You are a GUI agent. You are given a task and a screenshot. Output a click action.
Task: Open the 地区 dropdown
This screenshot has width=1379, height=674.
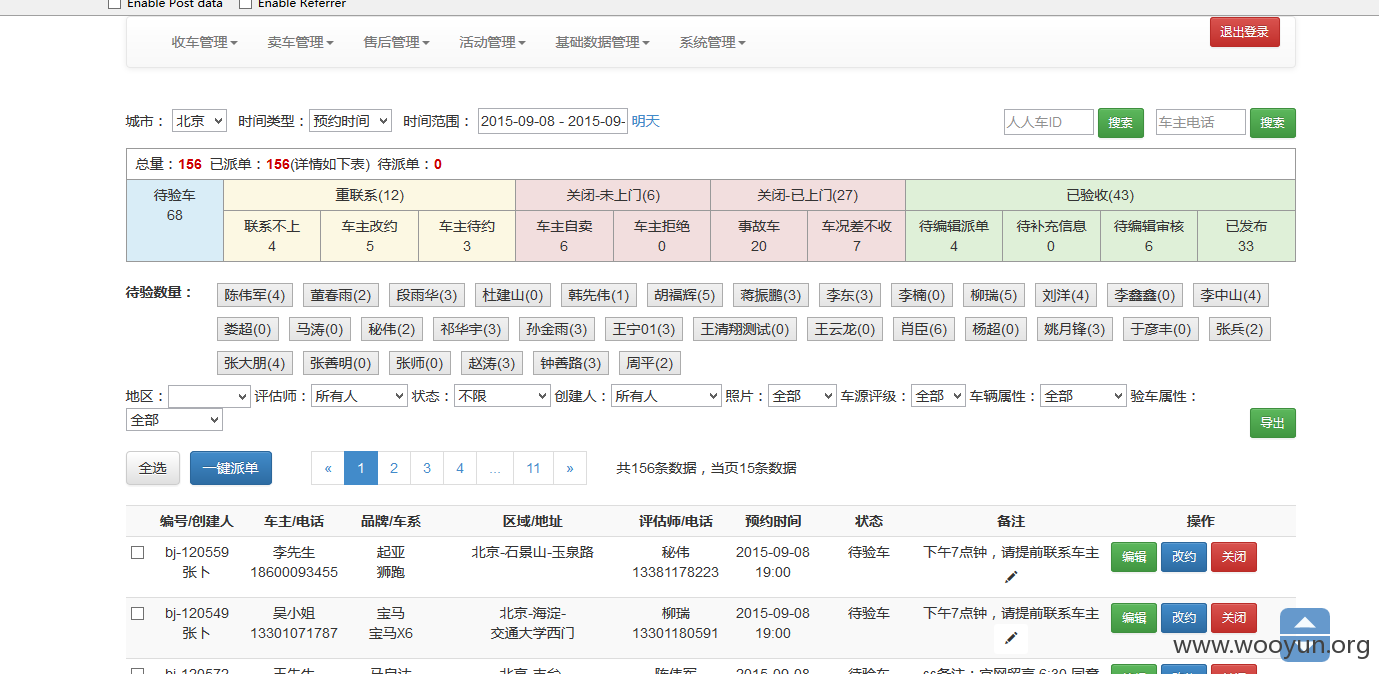pyautogui.click(x=209, y=396)
